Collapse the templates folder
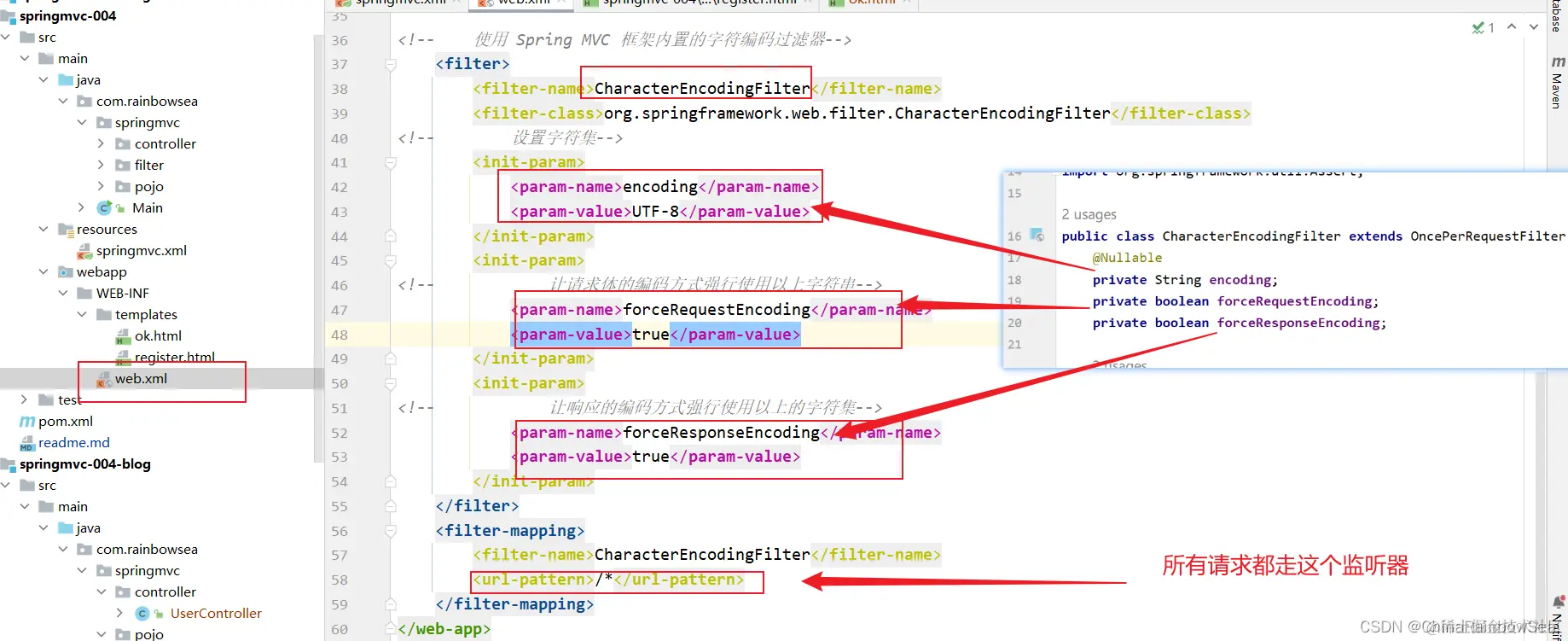Viewport: 1568px width, 641px height. [x=82, y=314]
